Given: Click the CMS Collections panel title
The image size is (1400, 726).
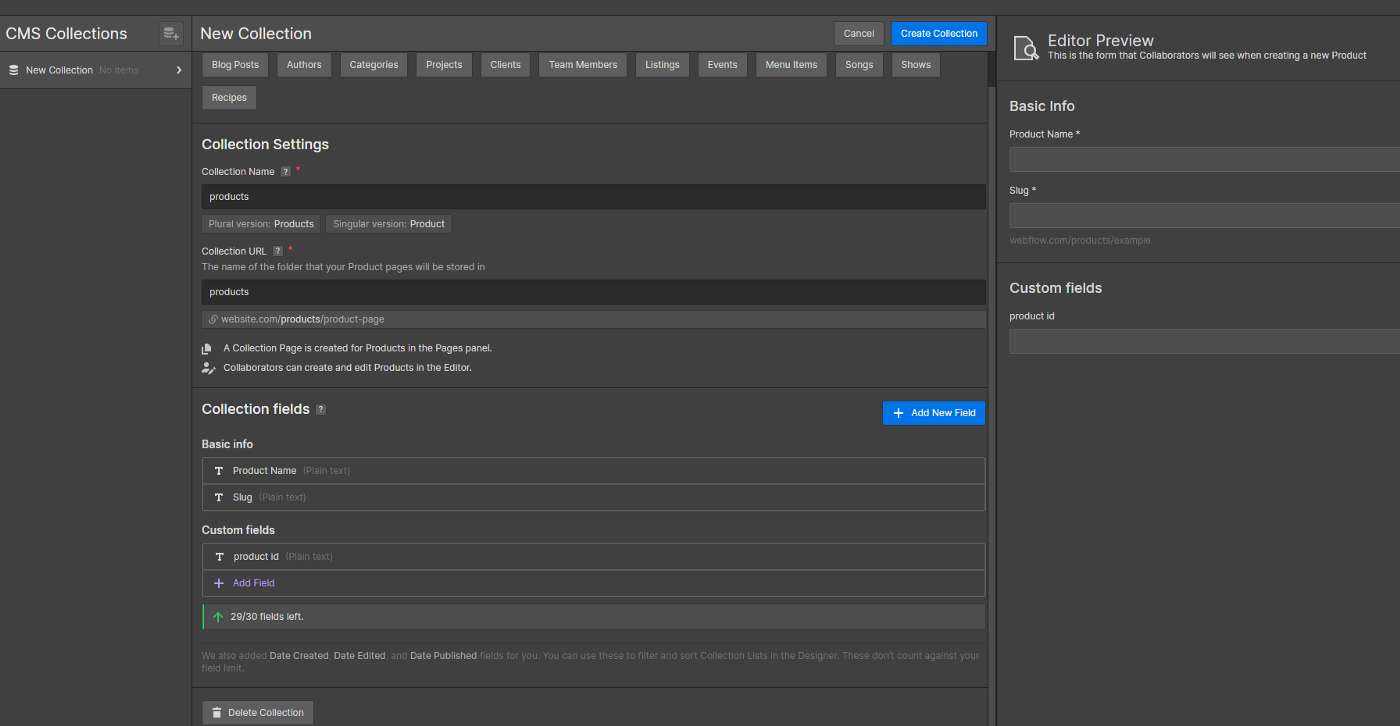Looking at the screenshot, I should point(67,34).
